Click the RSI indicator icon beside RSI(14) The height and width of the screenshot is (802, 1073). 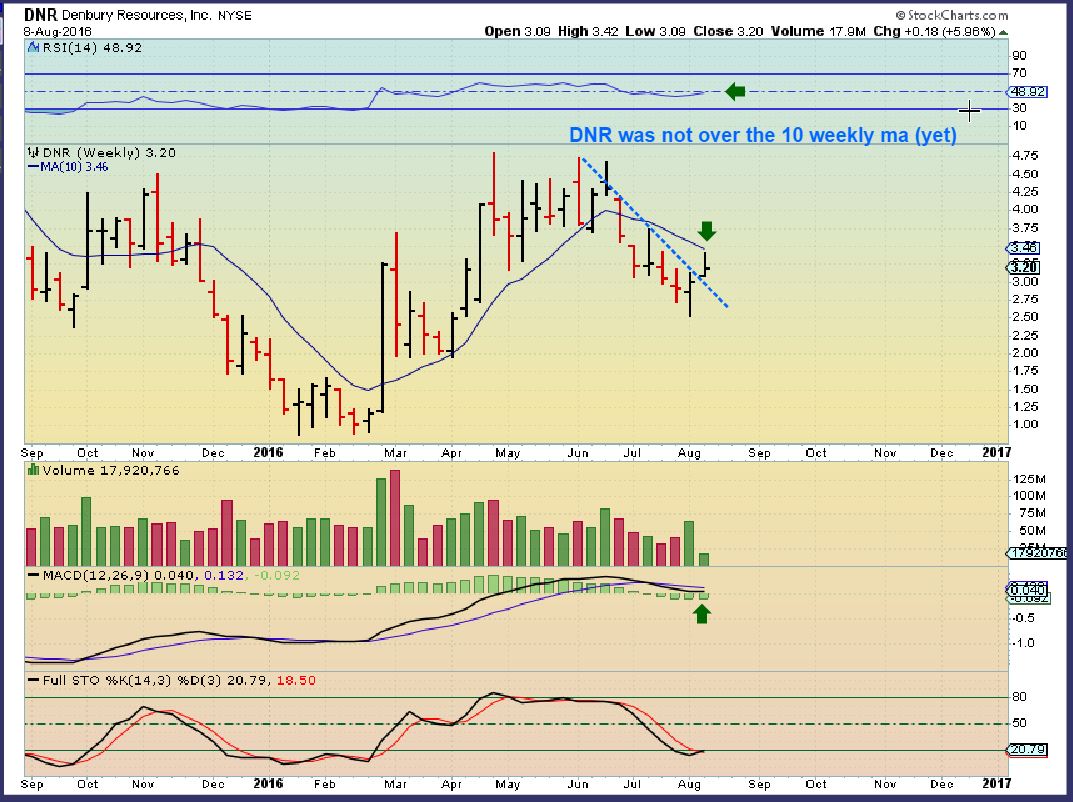pyautogui.click(x=34, y=48)
